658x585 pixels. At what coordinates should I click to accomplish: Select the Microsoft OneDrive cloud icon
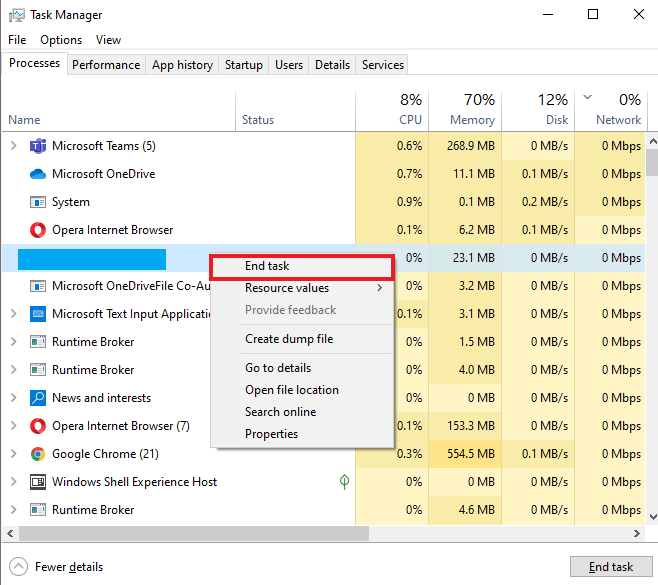(38, 174)
